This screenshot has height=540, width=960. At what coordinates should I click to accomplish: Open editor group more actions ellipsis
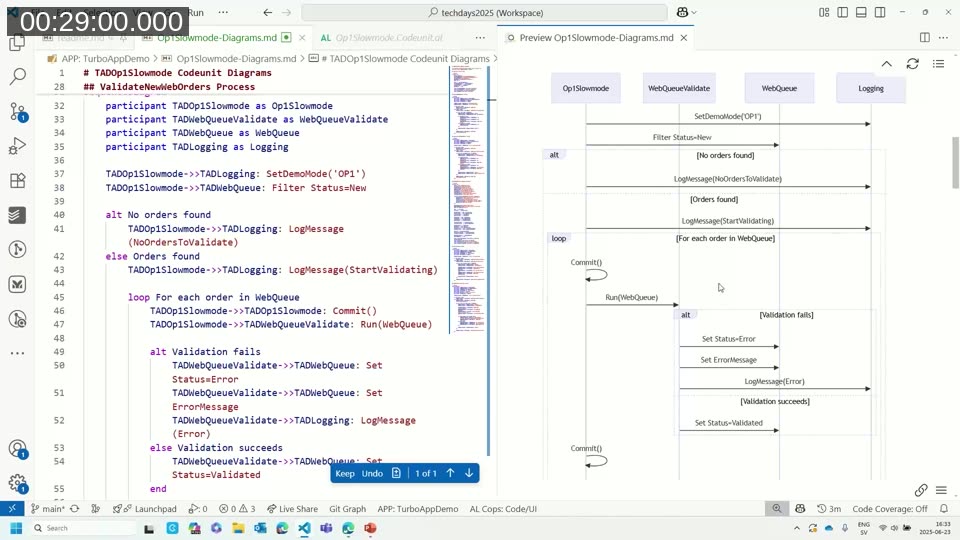pos(480,37)
